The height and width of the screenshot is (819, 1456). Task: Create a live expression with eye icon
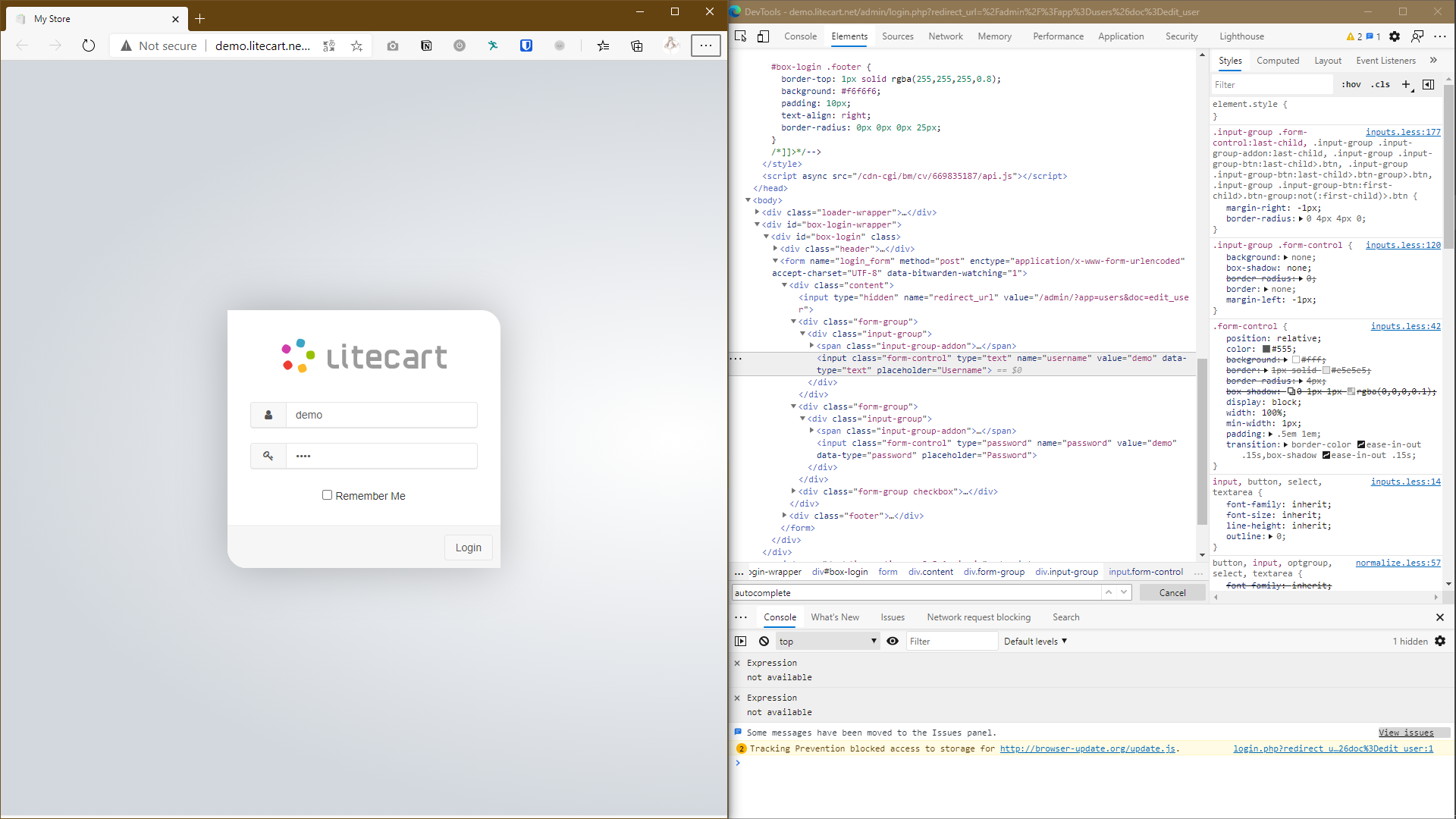pyautogui.click(x=893, y=641)
